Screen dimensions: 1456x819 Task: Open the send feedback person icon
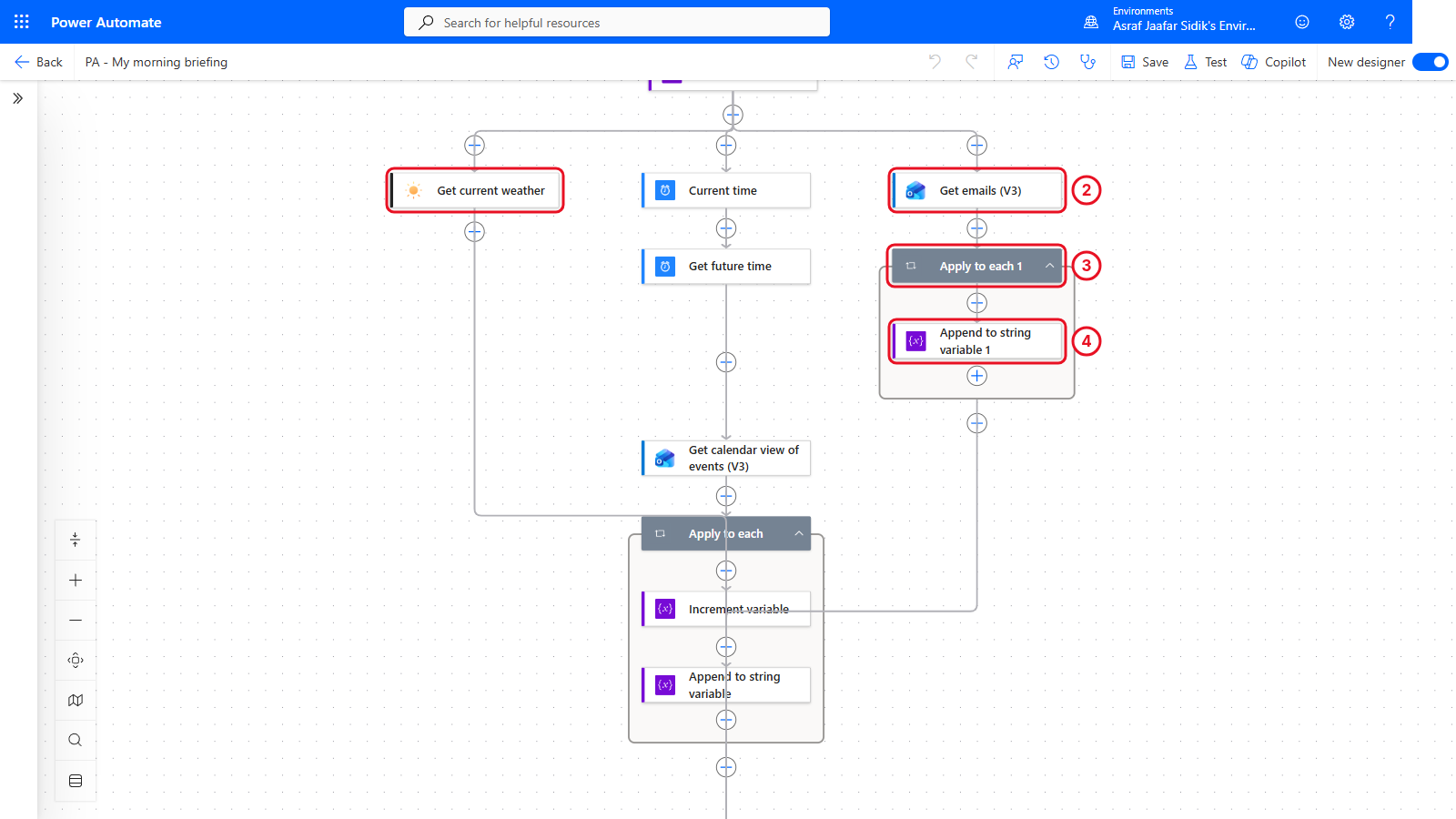tap(1016, 62)
